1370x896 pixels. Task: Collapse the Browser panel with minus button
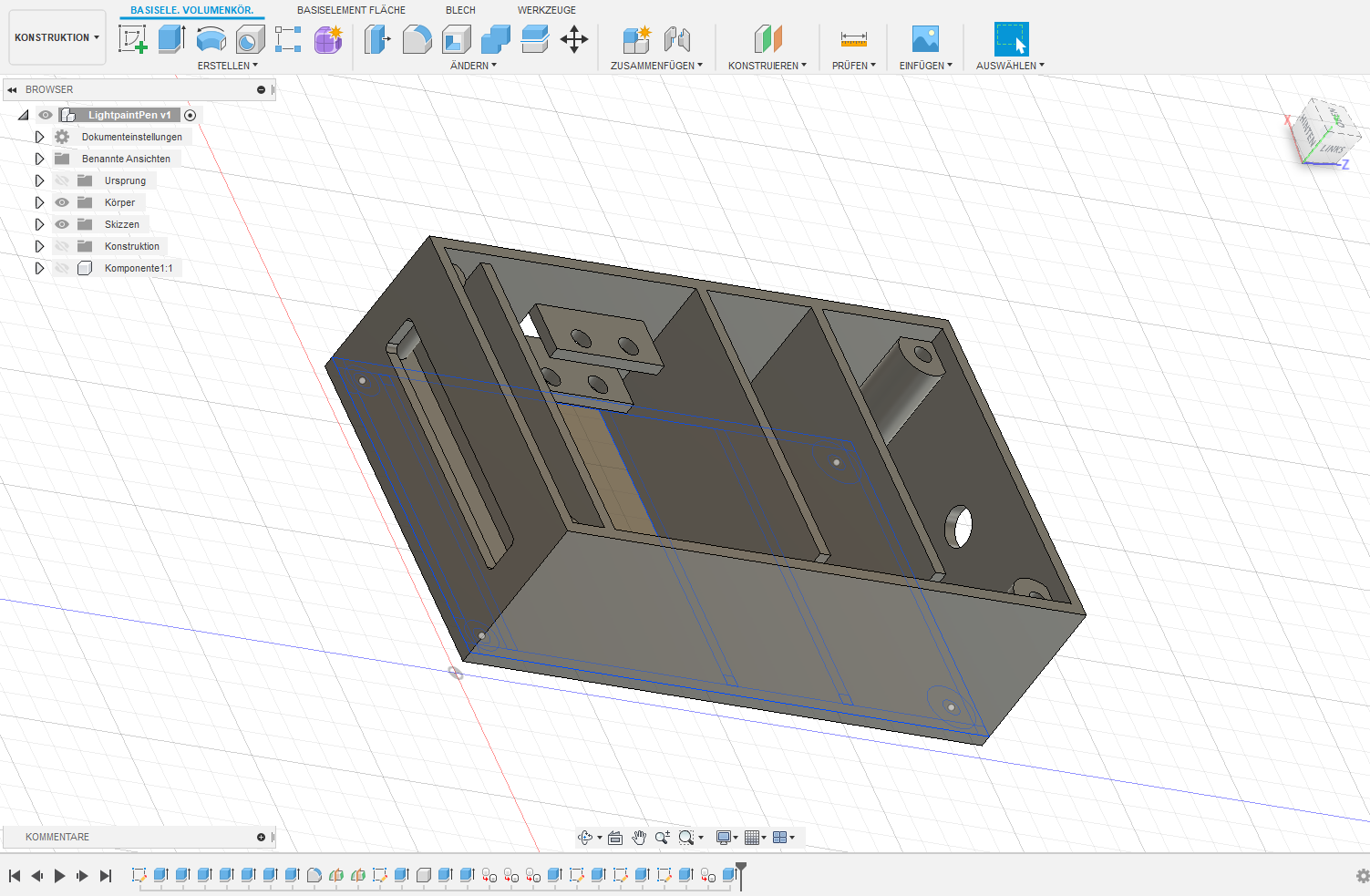coord(261,89)
